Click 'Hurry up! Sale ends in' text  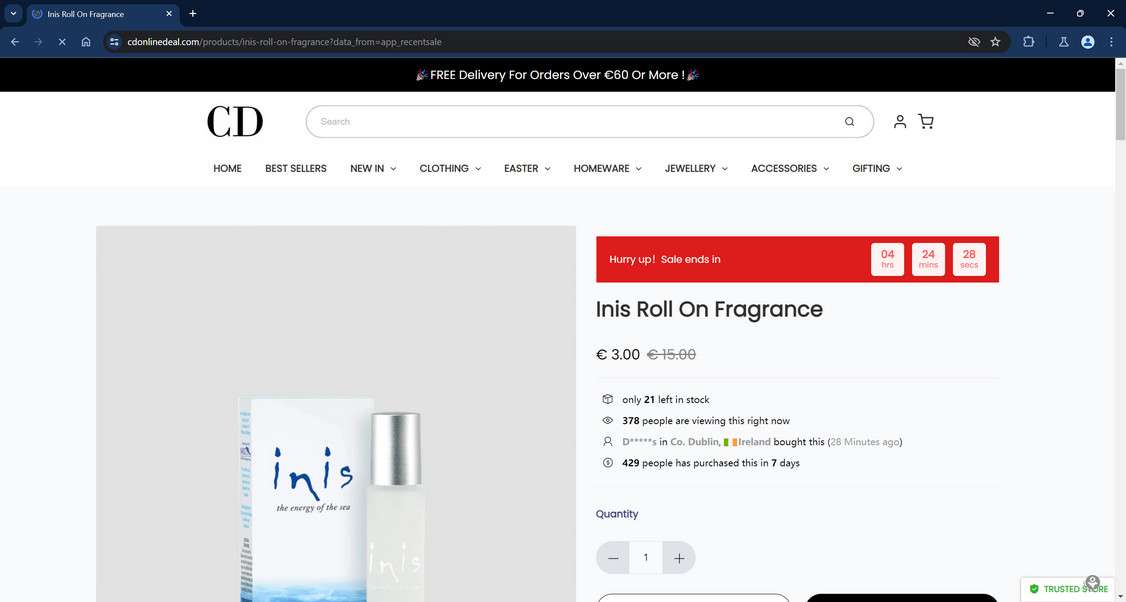(x=664, y=259)
